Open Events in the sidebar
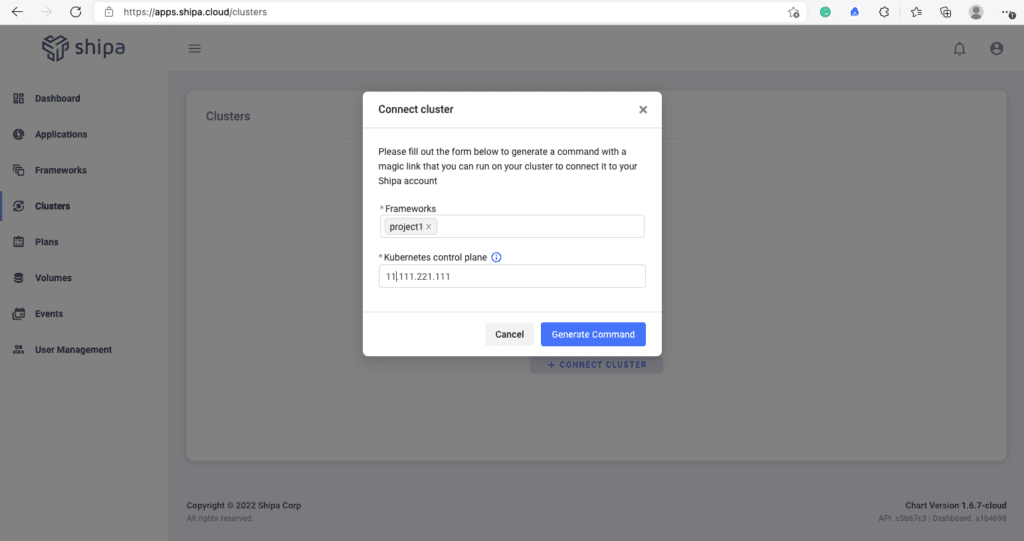 [x=48, y=314]
